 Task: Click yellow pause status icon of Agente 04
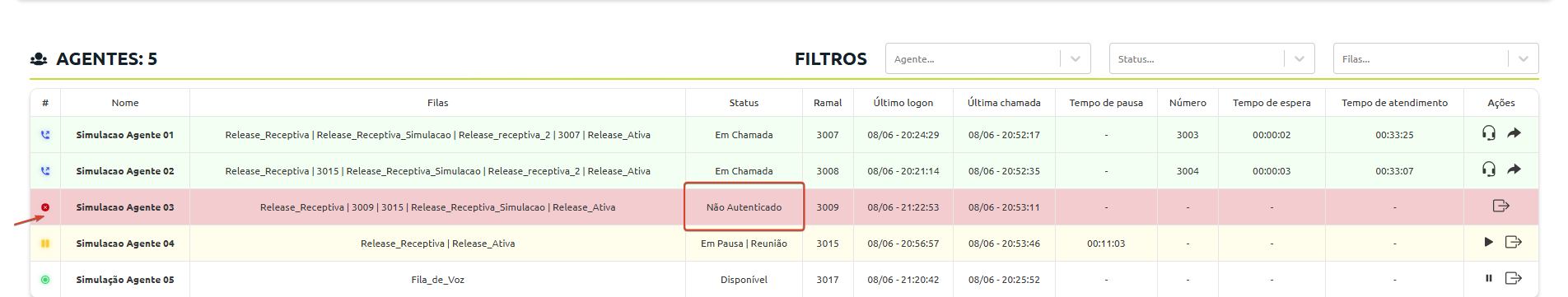[x=45, y=244]
